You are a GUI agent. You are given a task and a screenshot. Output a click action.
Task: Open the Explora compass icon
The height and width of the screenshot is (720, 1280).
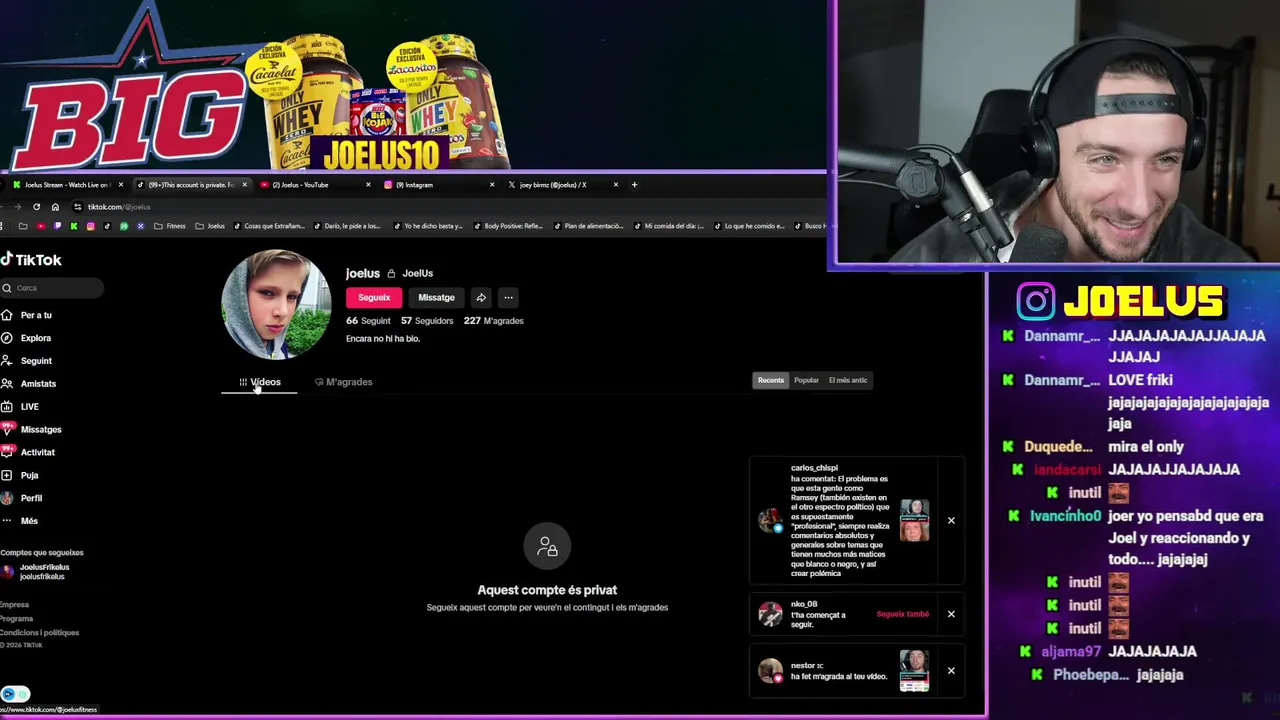click(x=7, y=338)
